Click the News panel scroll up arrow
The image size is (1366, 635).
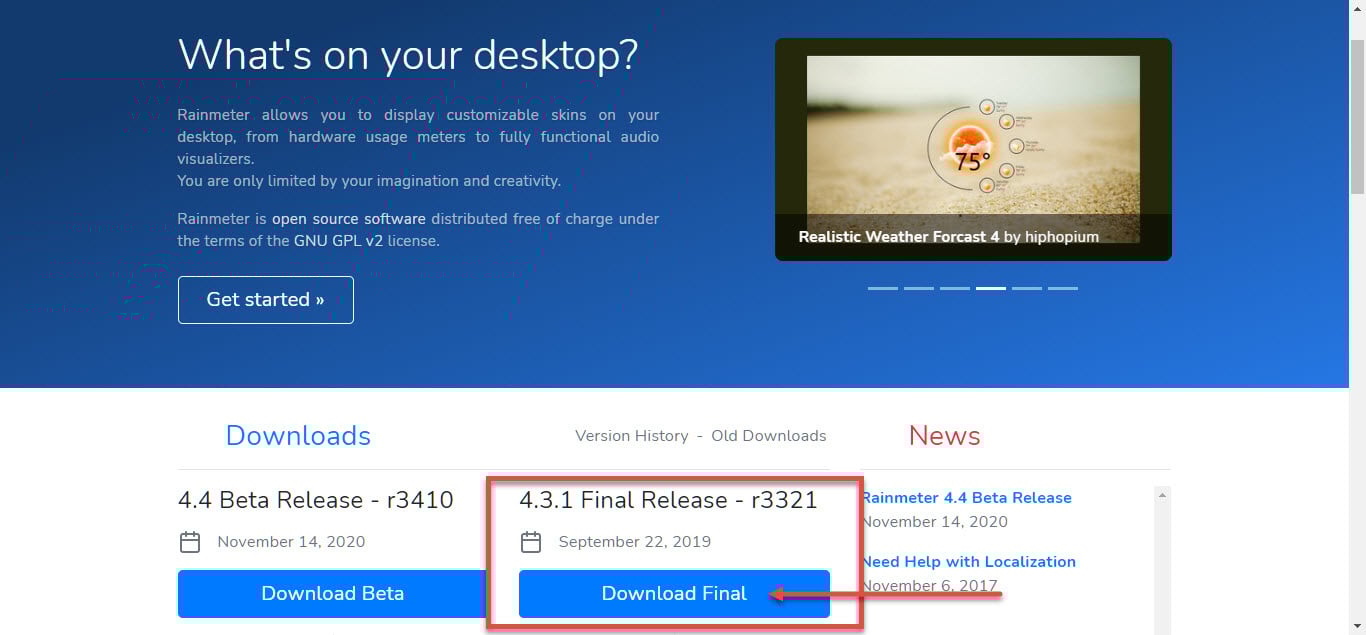(x=1161, y=495)
